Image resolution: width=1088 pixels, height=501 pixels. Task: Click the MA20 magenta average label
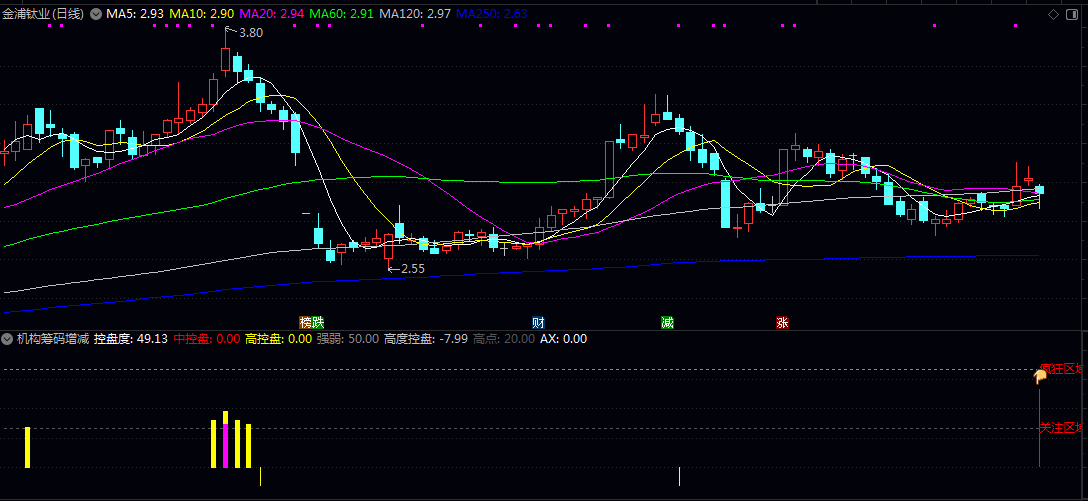click(272, 14)
